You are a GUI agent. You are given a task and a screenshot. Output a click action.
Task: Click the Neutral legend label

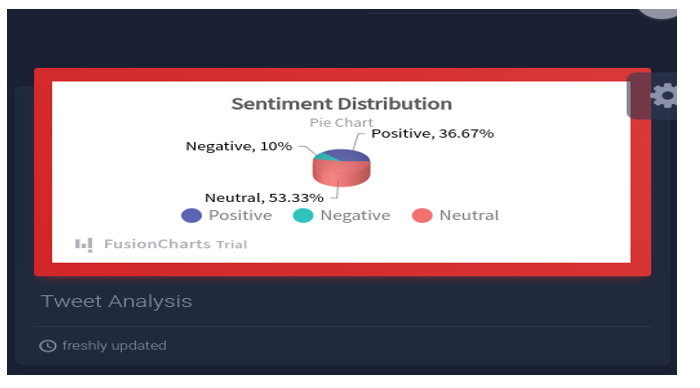[469, 215]
